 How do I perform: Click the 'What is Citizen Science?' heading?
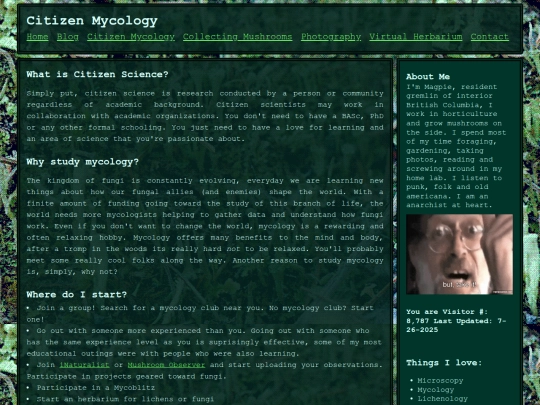pyautogui.click(x=97, y=74)
